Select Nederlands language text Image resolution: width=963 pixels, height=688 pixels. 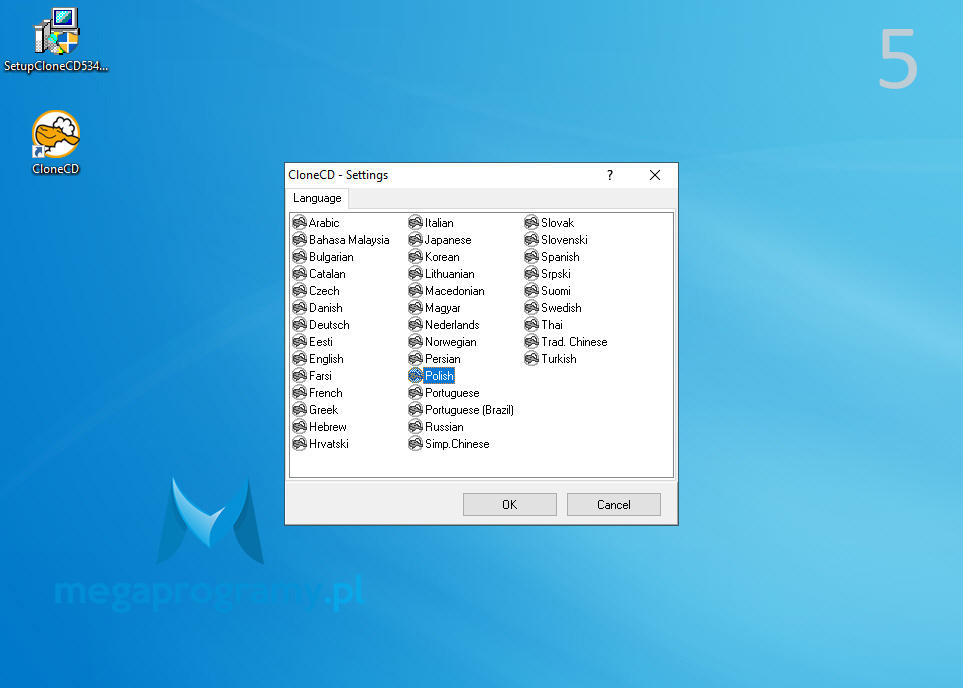pos(452,325)
